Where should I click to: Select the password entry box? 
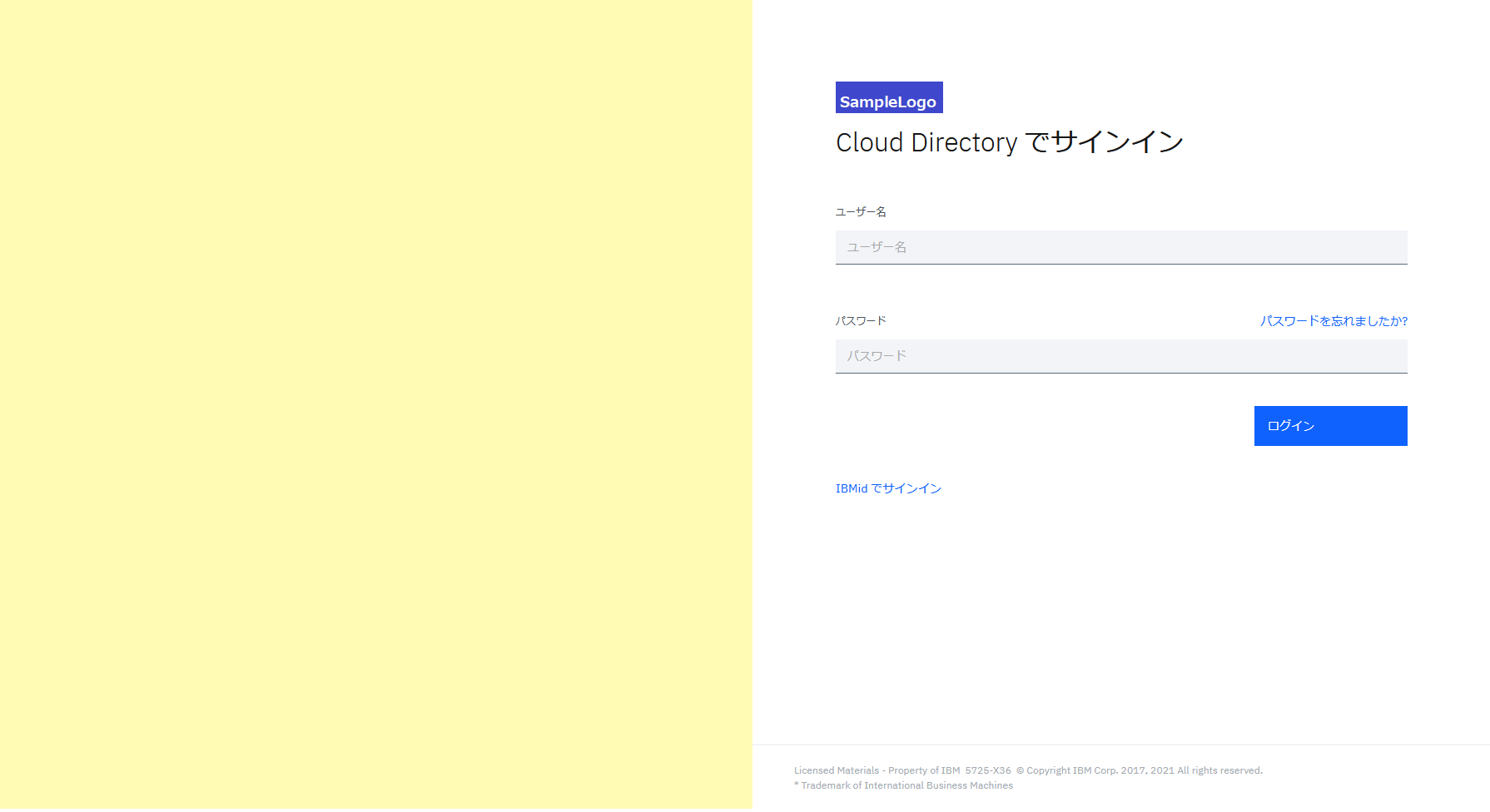1120,356
